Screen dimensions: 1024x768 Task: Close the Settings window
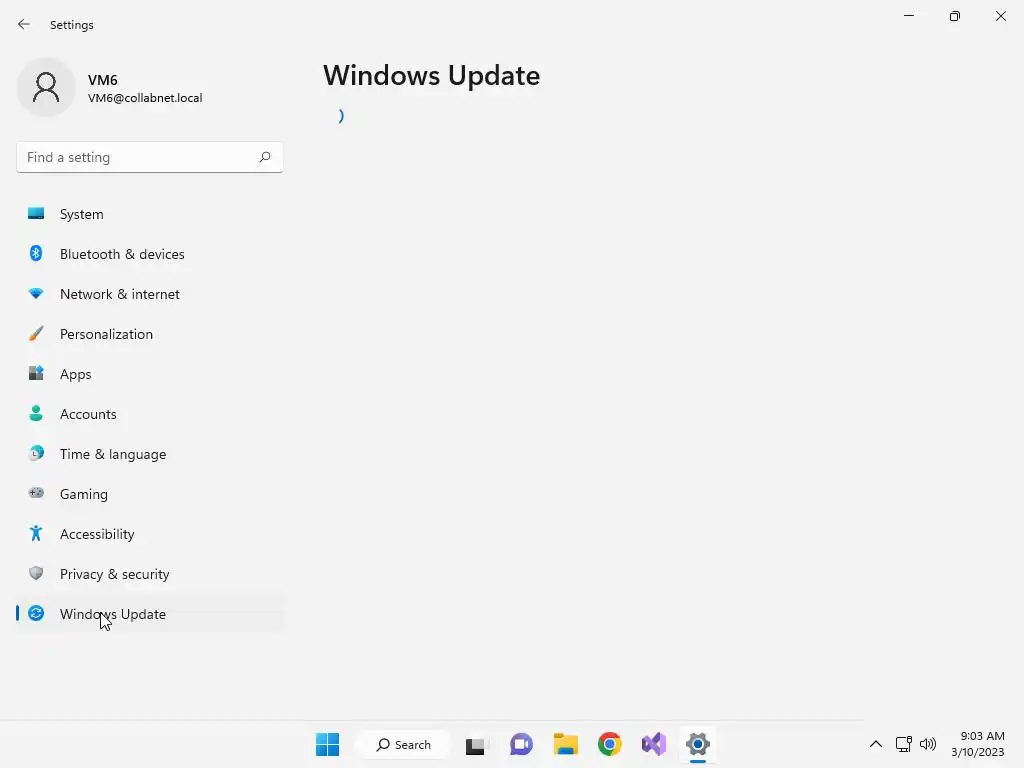1000,16
